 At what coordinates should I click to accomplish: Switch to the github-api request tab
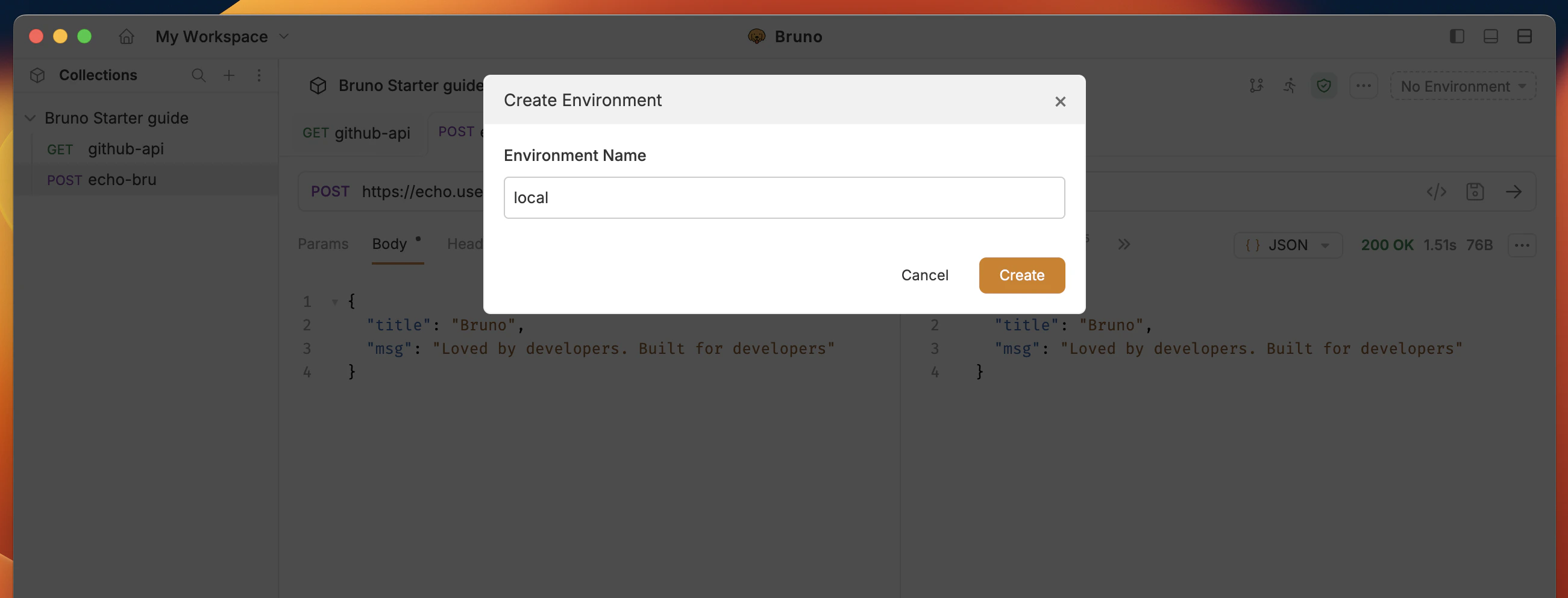(356, 133)
